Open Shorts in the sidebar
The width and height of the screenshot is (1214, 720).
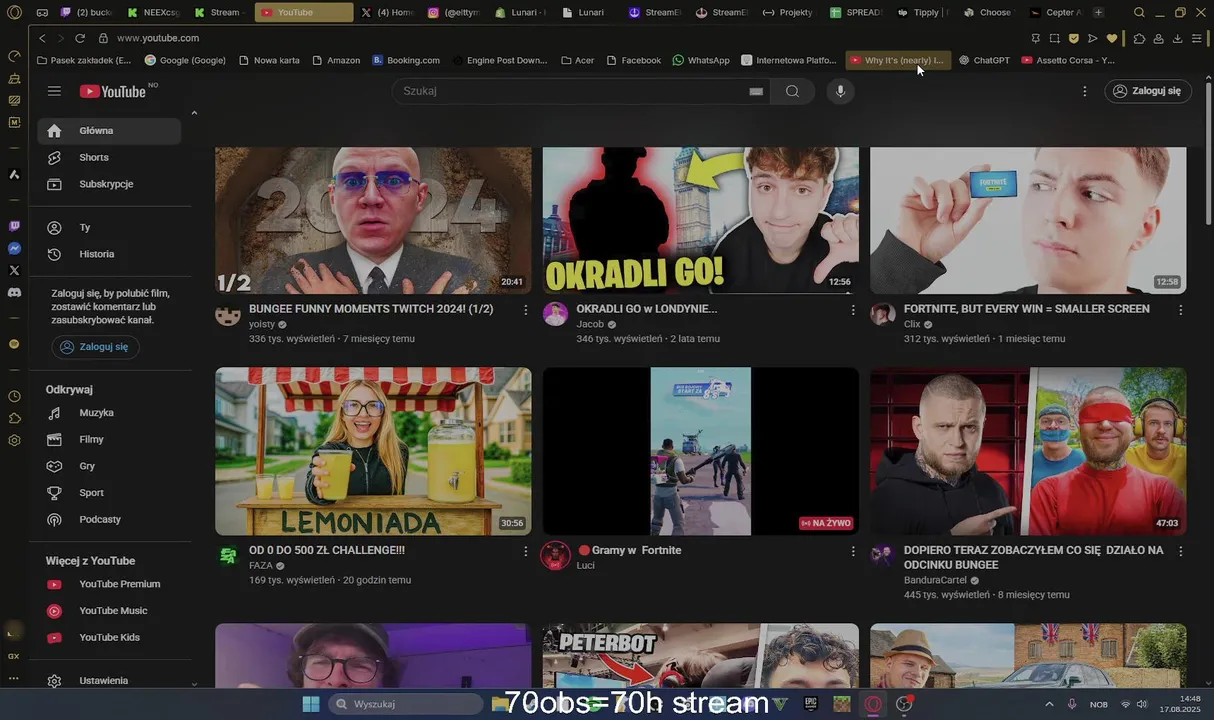coord(110,157)
